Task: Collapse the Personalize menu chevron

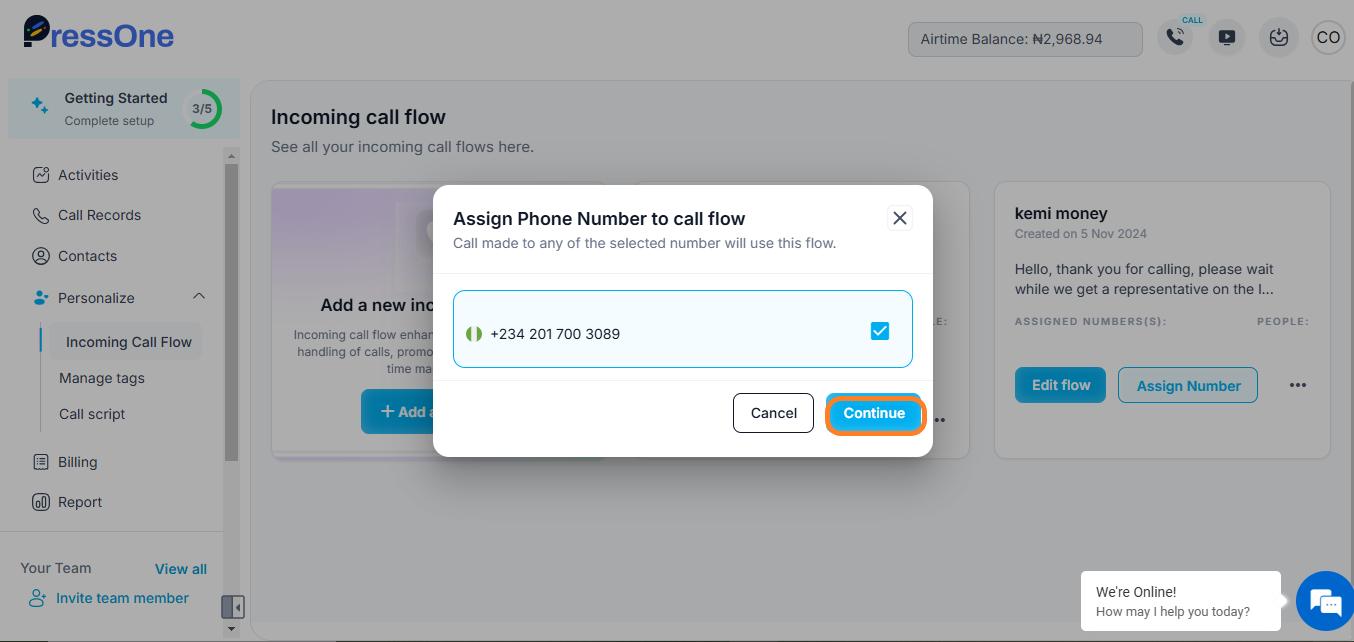Action: [x=199, y=297]
